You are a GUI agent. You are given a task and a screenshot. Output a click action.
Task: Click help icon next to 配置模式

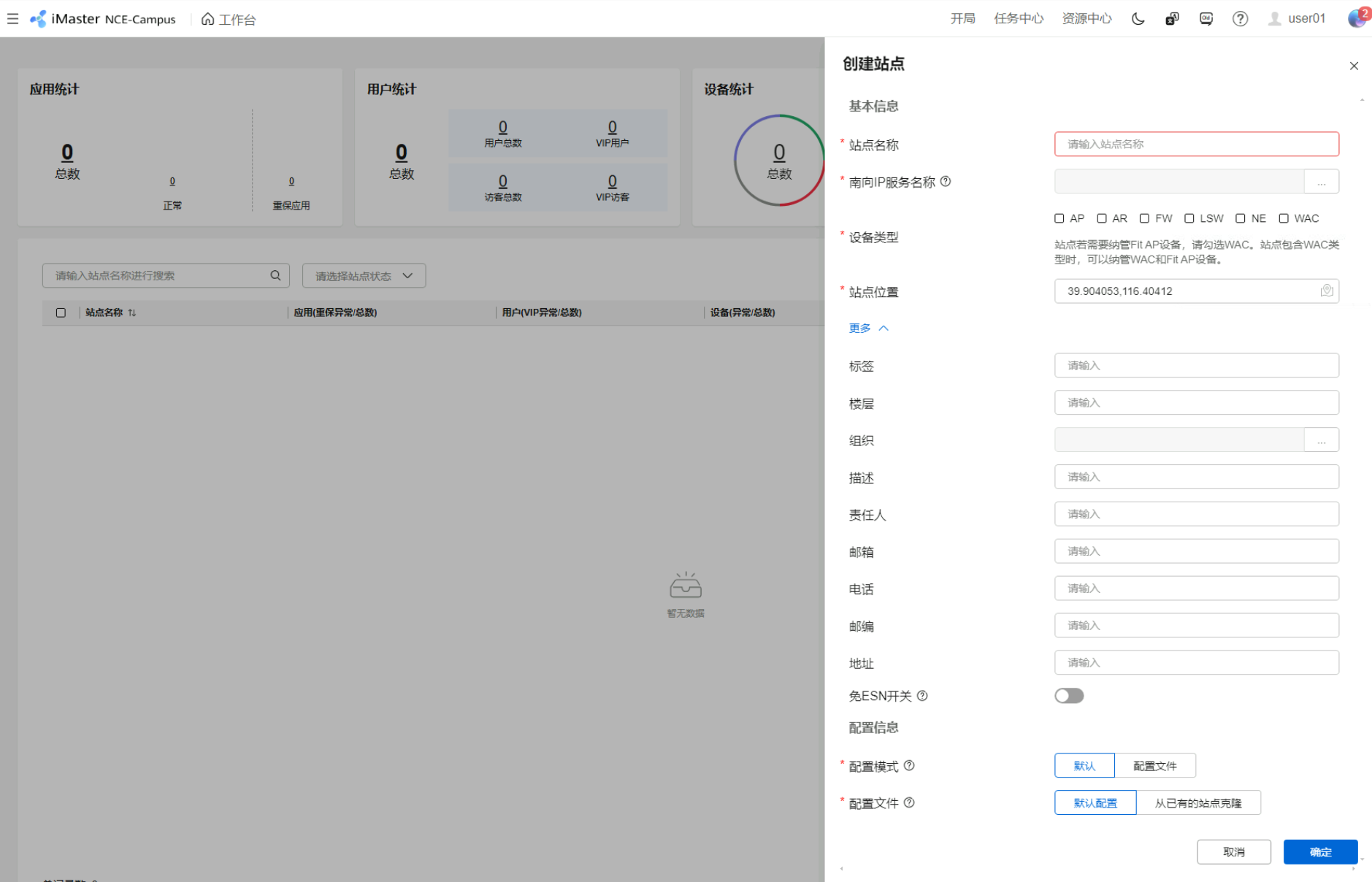tap(909, 766)
